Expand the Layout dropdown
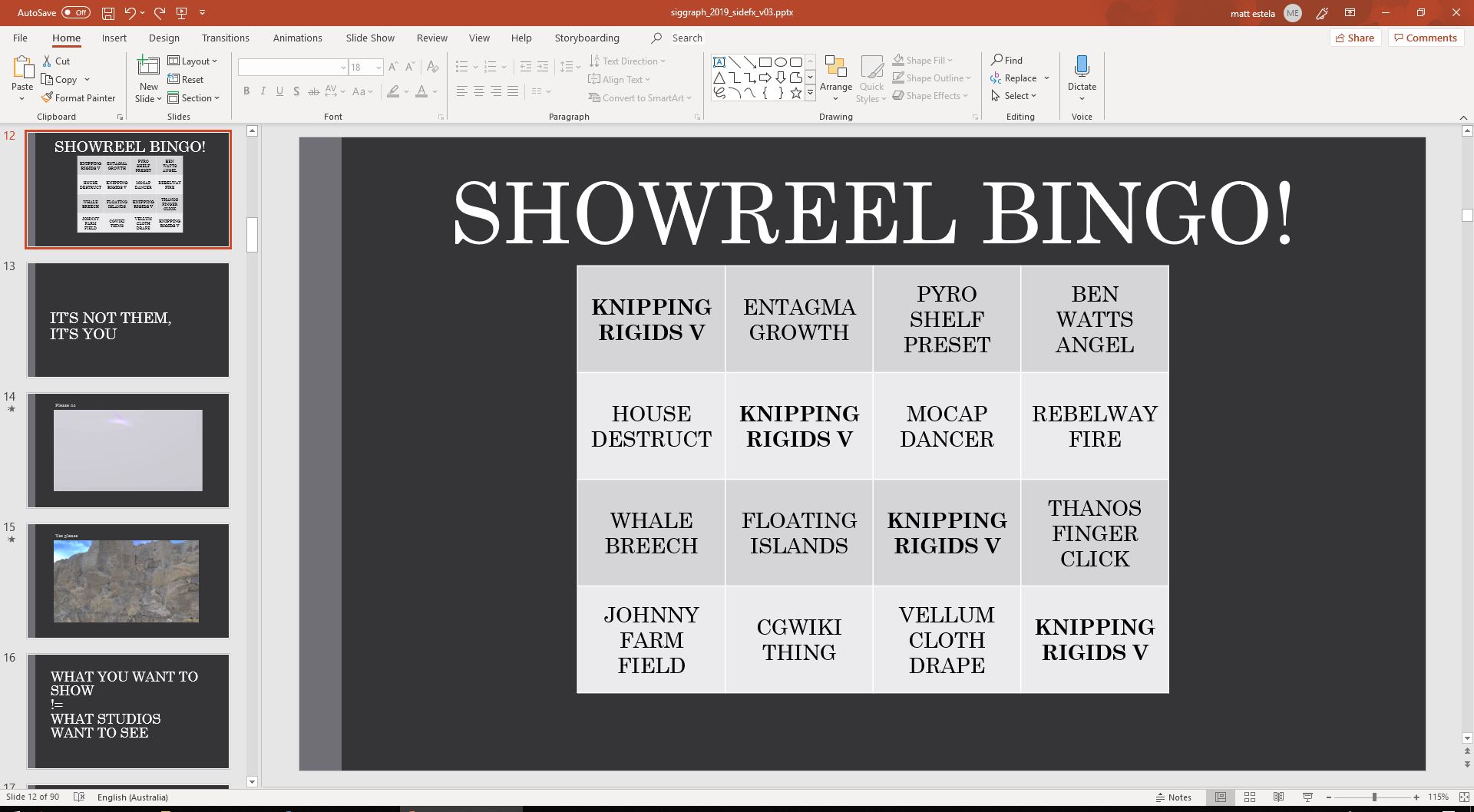Image resolution: width=1474 pixels, height=812 pixels. [193, 61]
